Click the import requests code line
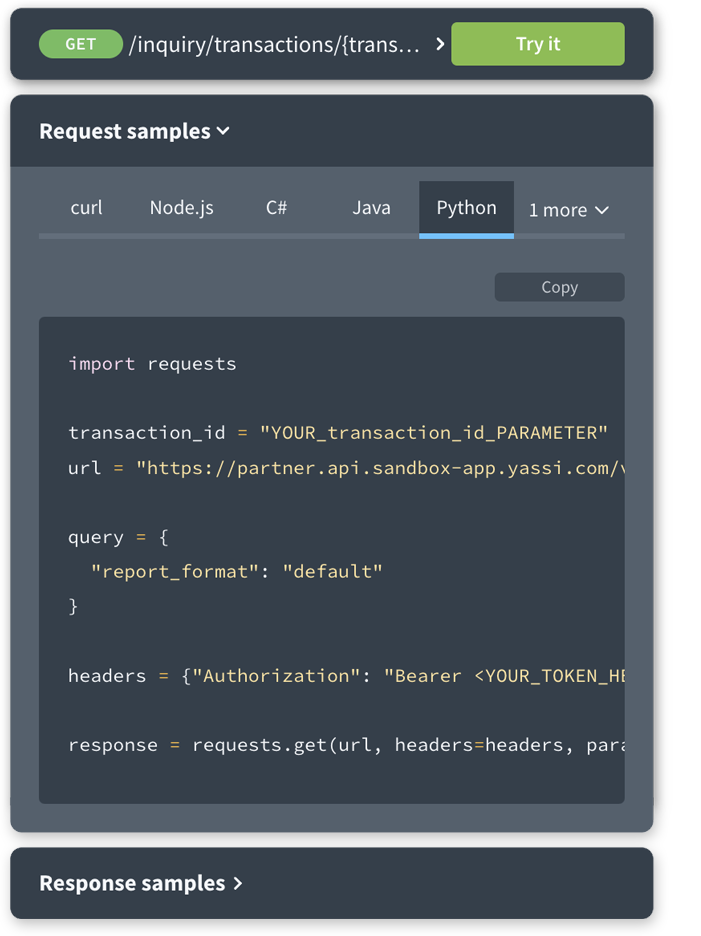 (x=152, y=363)
